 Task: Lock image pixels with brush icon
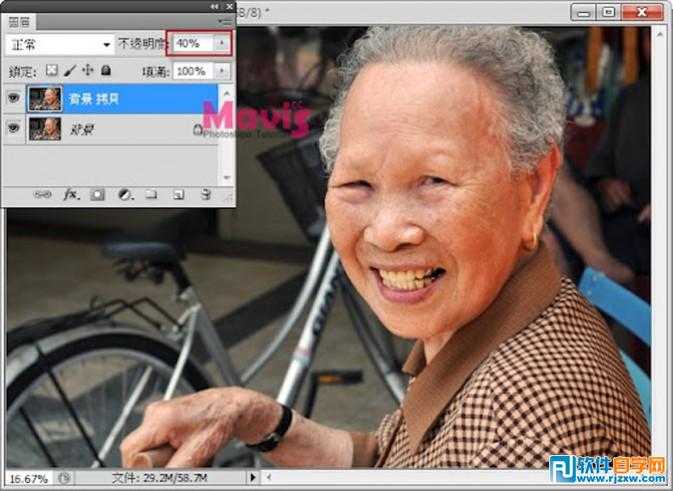click(x=70, y=70)
